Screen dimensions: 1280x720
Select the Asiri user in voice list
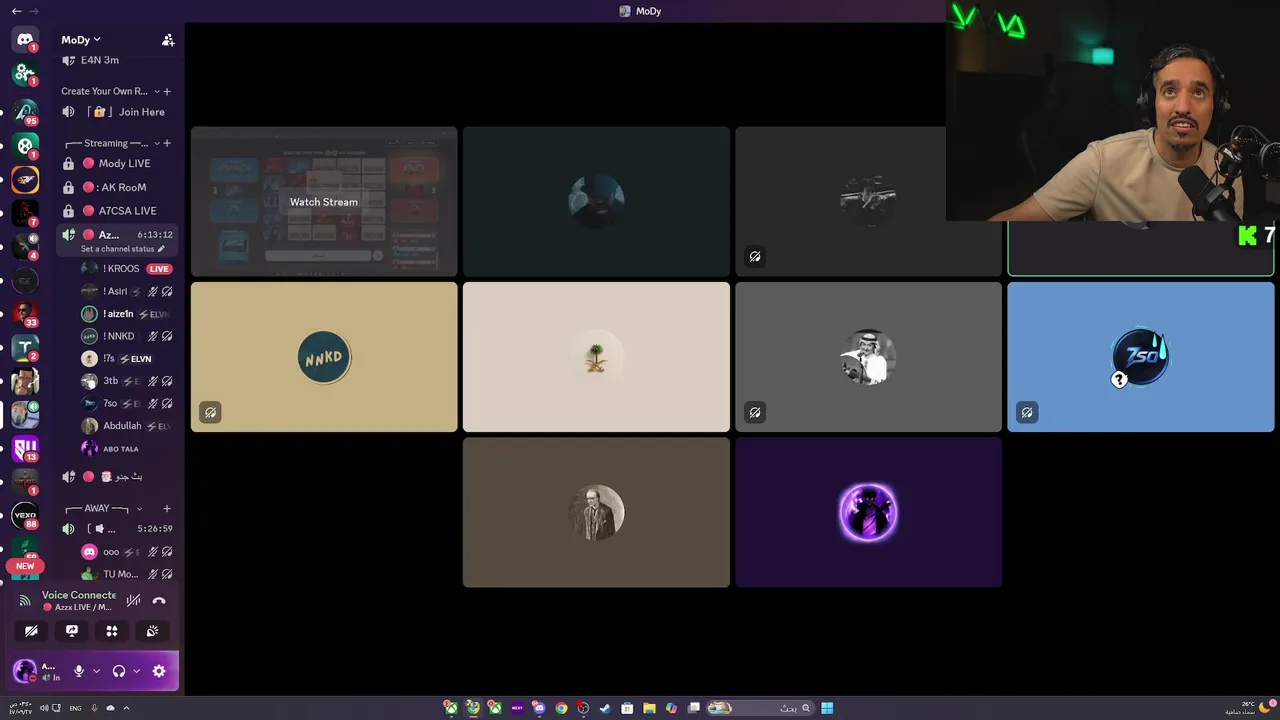click(x=127, y=291)
